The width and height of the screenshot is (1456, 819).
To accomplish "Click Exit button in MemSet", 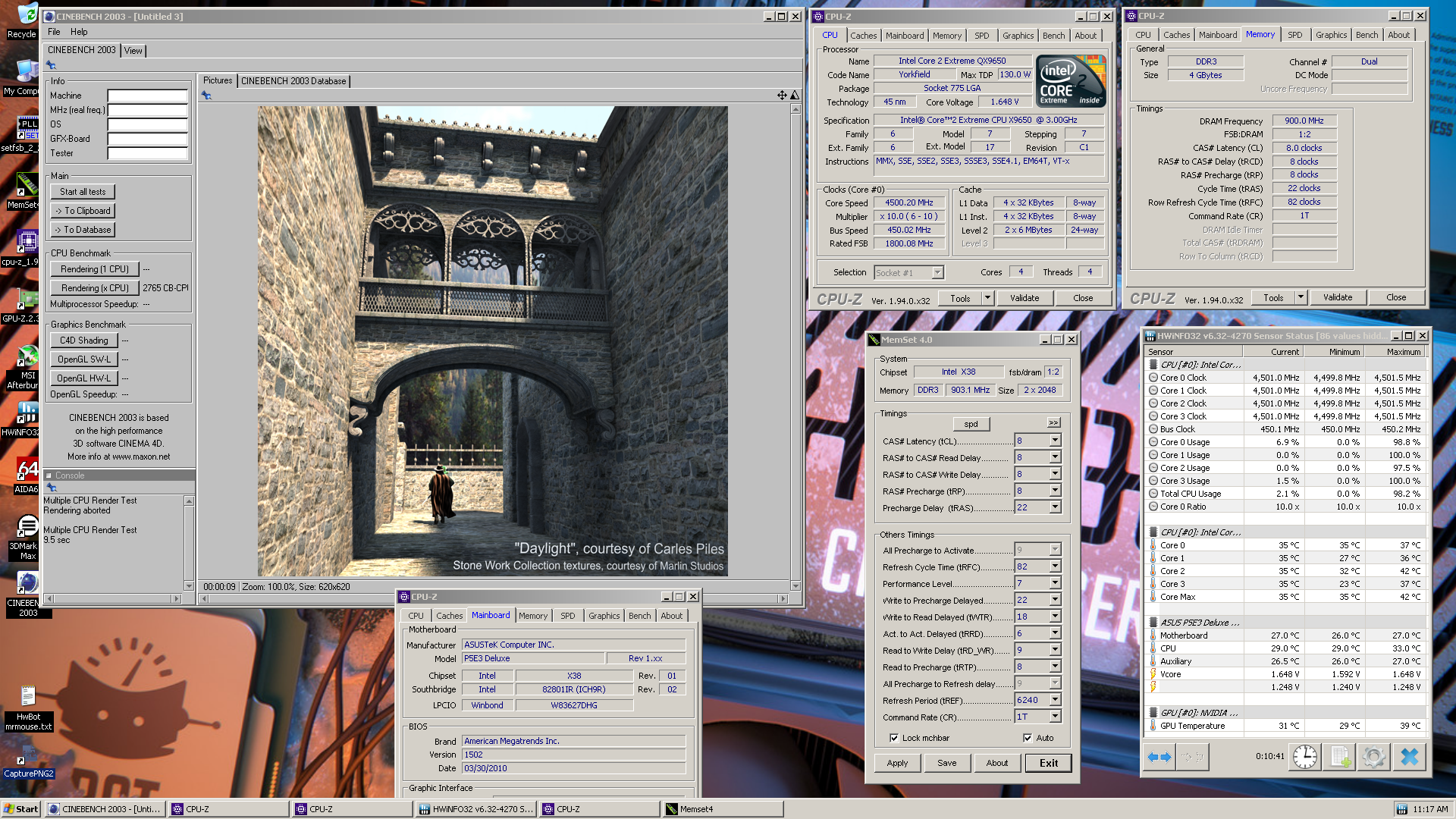I will click(x=1048, y=763).
